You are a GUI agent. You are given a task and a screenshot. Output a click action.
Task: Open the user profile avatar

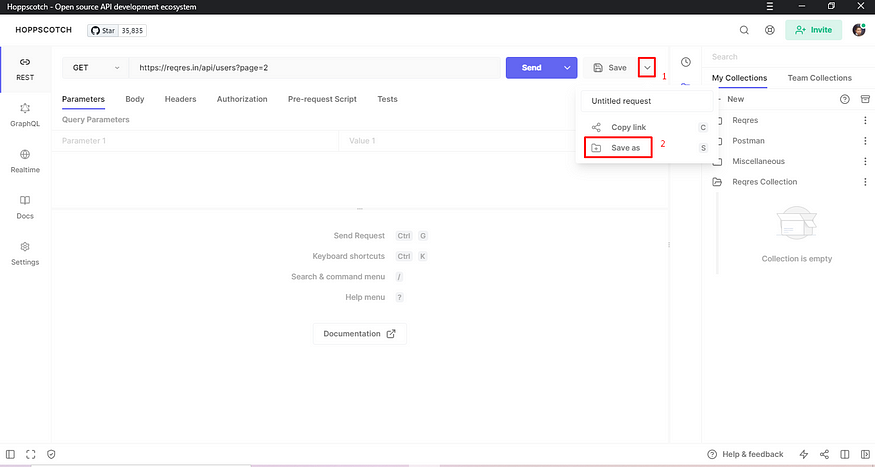[x=859, y=30]
